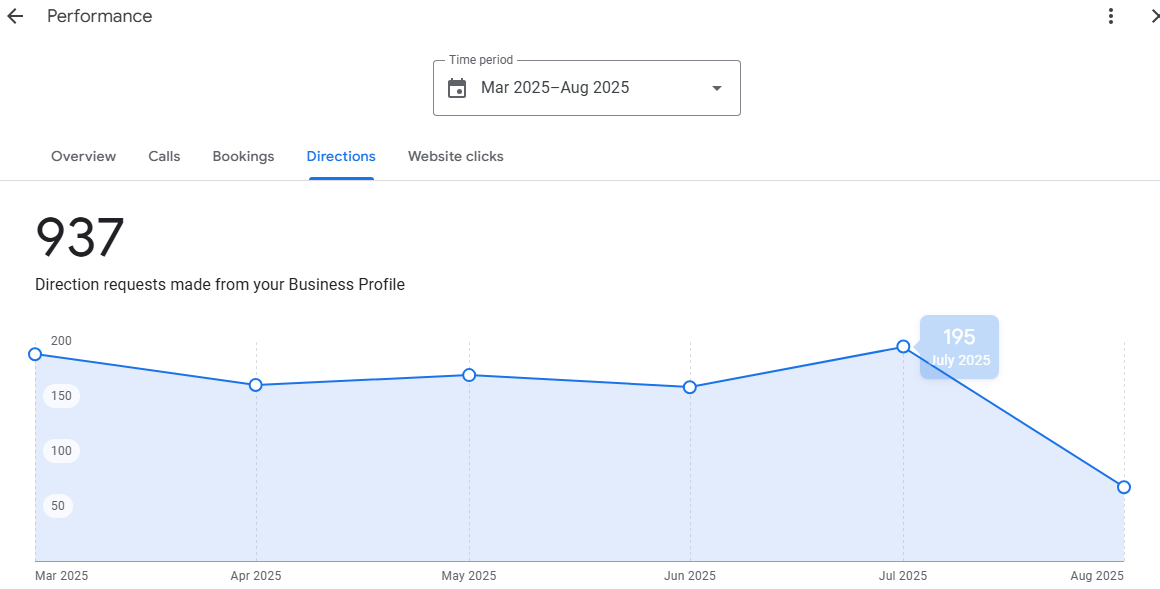This screenshot has height=589, width=1160.
Task: Click the 937 direction requests total
Action: (x=80, y=238)
